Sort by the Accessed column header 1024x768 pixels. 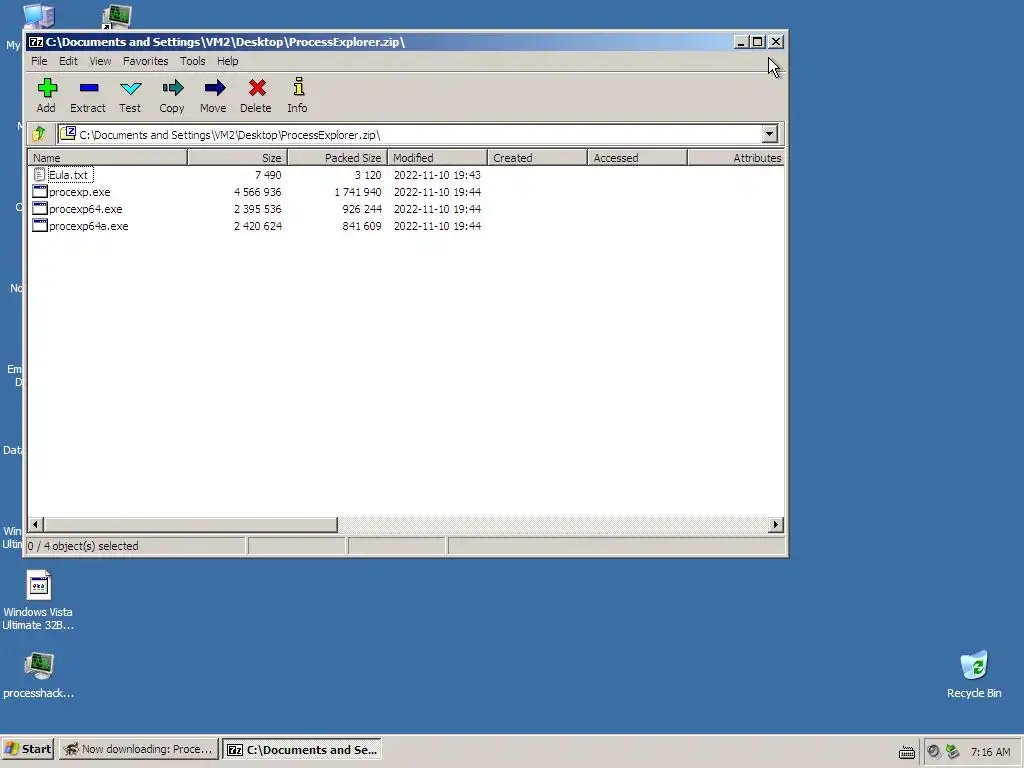tap(637, 157)
